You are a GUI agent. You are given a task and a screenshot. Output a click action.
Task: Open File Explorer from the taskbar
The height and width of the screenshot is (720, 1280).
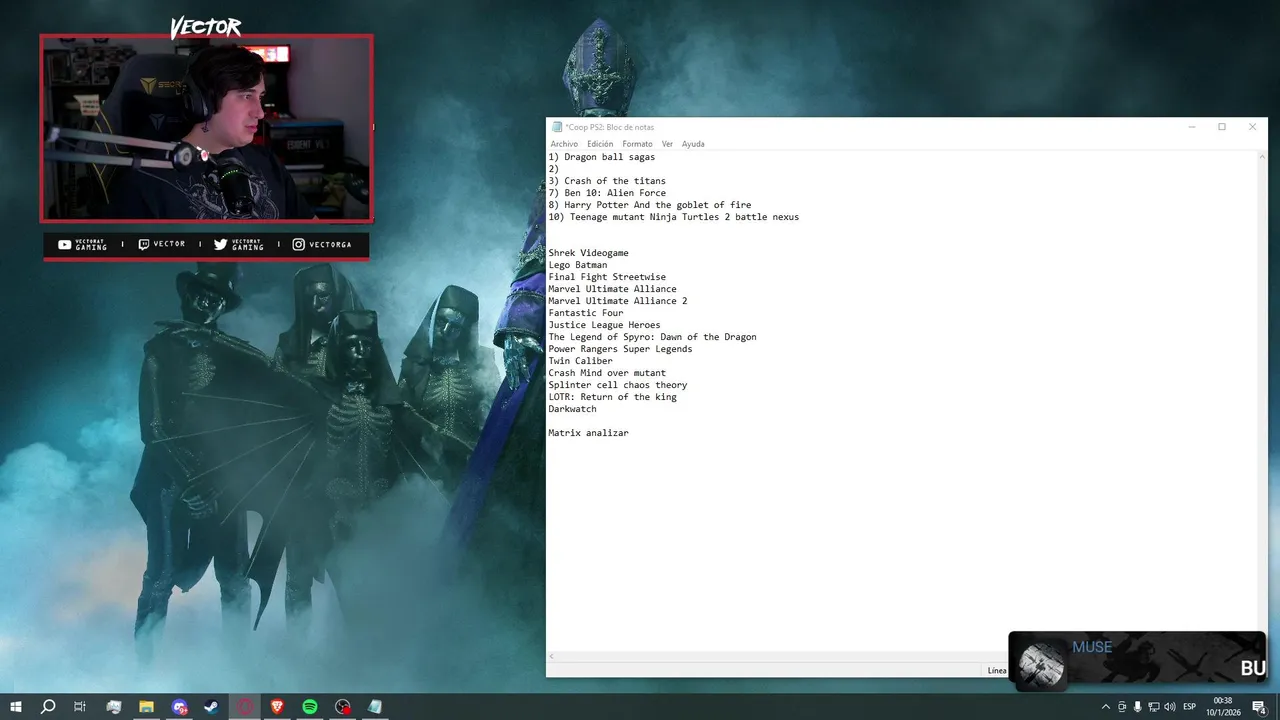[x=146, y=707]
